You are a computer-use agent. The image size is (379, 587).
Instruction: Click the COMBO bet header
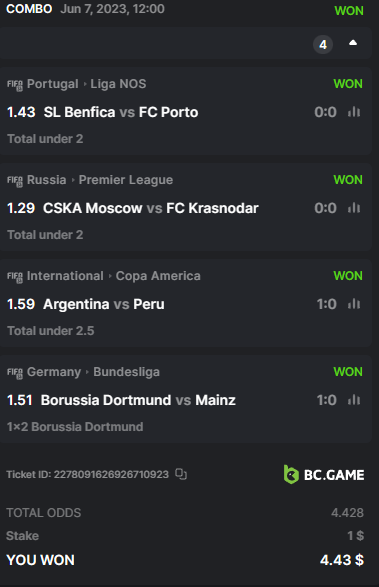29,9
